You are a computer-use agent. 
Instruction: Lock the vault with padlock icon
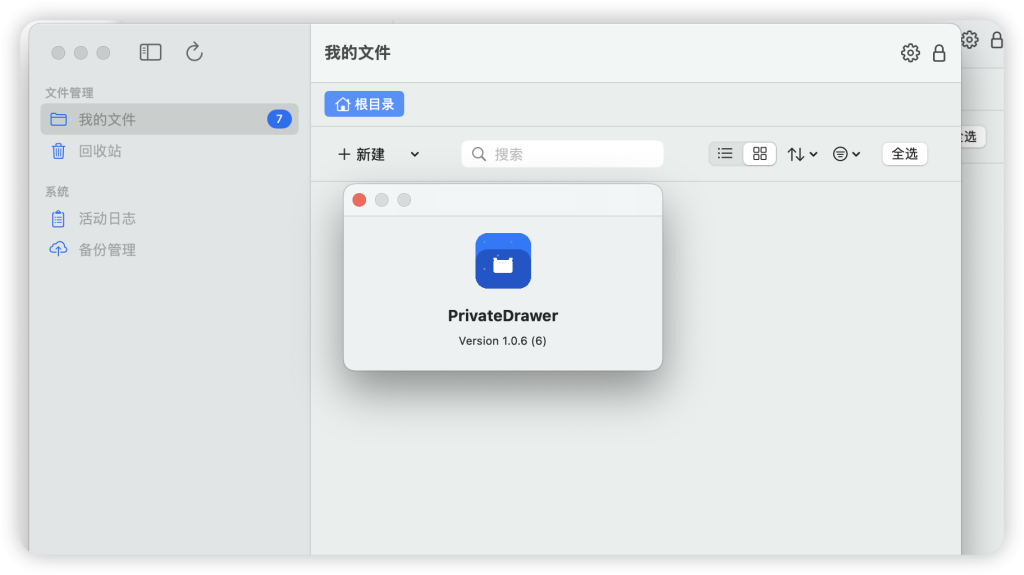point(939,53)
